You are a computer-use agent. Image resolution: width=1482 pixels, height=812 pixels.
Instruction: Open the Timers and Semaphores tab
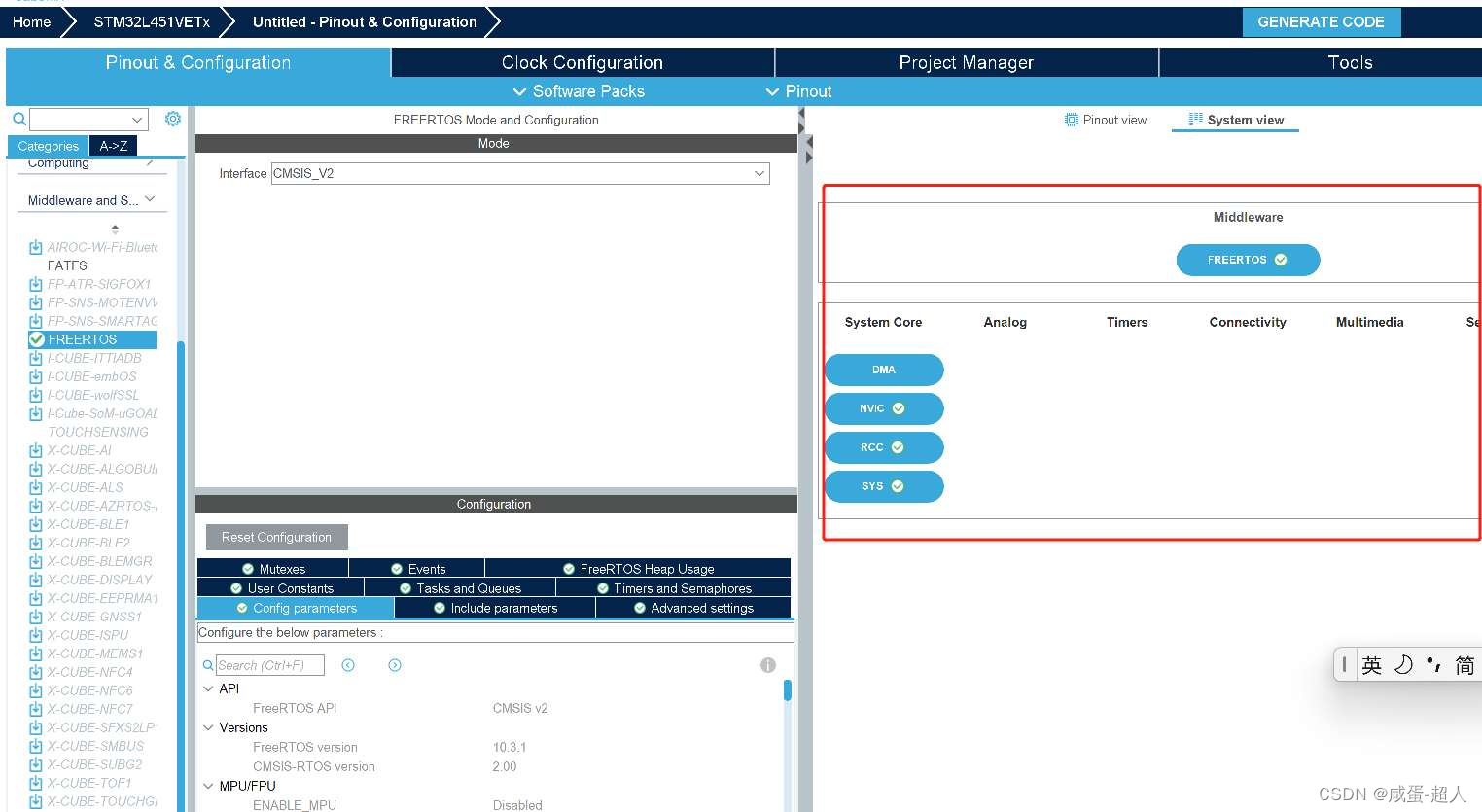point(674,588)
